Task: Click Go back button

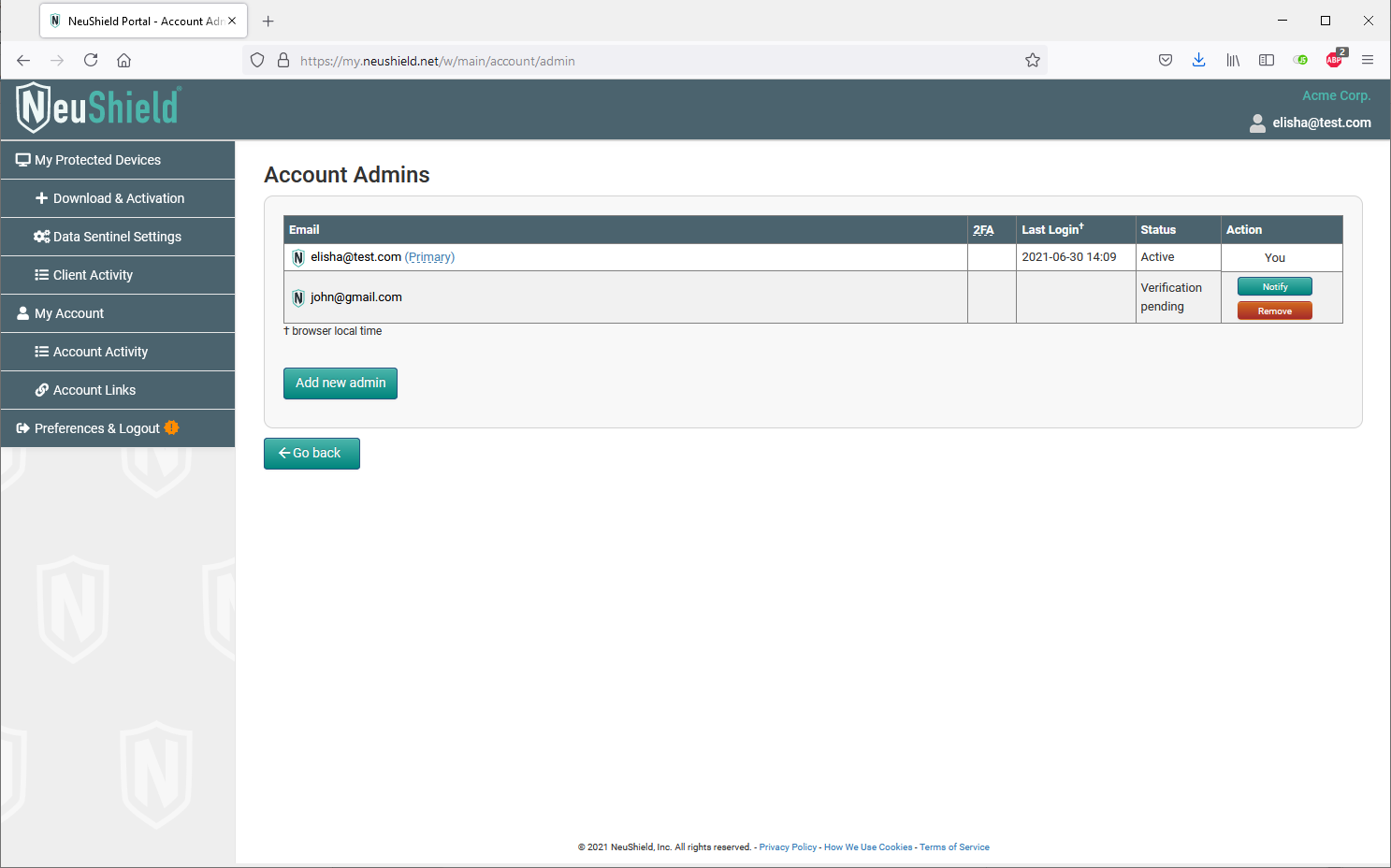Action: (312, 454)
